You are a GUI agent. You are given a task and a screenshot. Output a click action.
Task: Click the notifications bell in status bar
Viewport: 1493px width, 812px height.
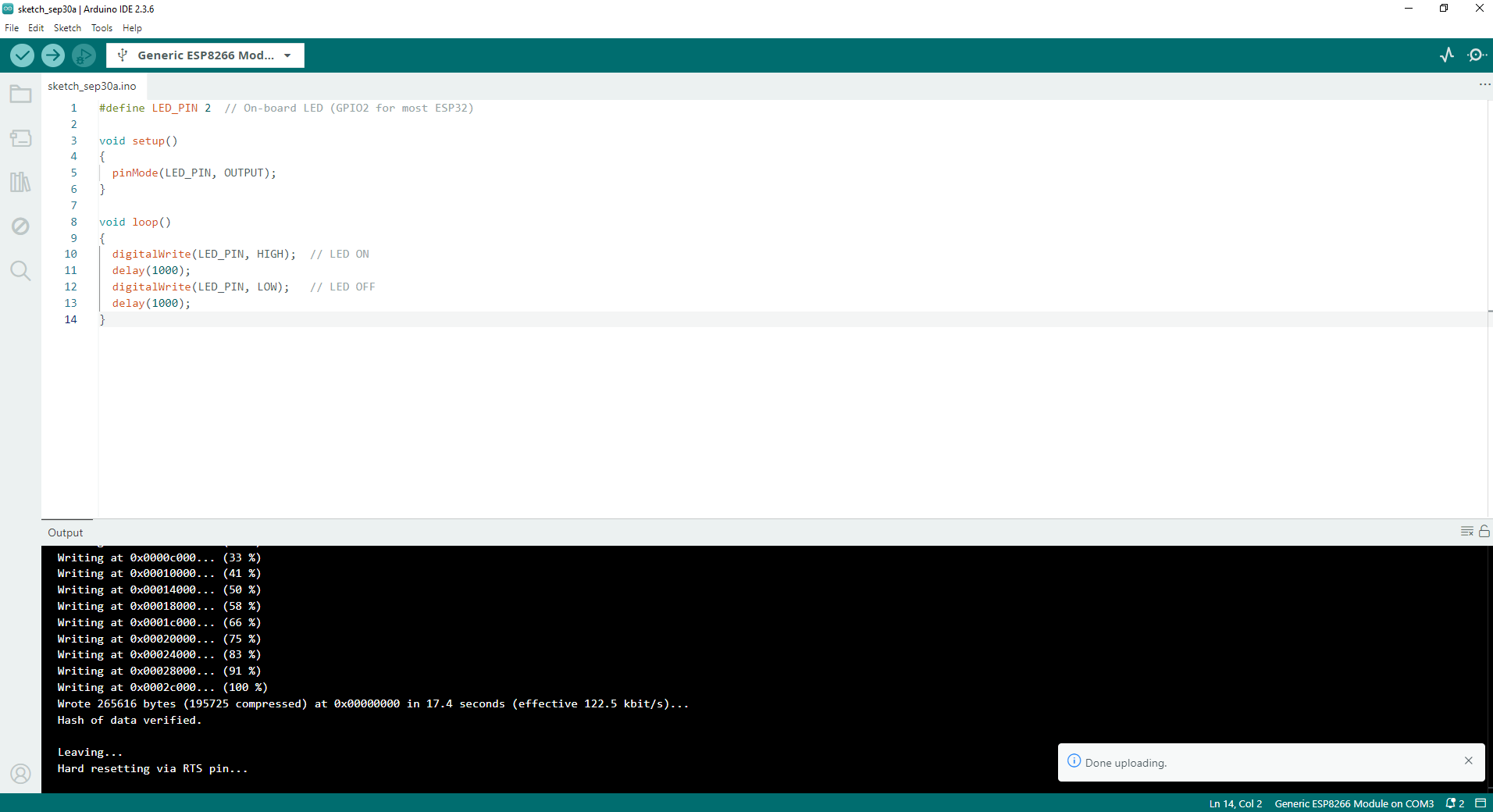pyautogui.click(x=1454, y=803)
